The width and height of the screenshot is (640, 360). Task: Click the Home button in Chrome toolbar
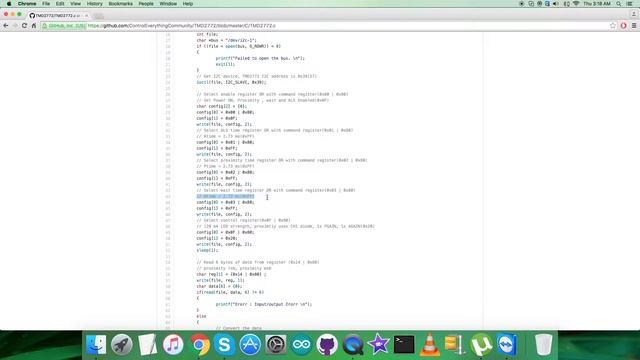point(34,26)
